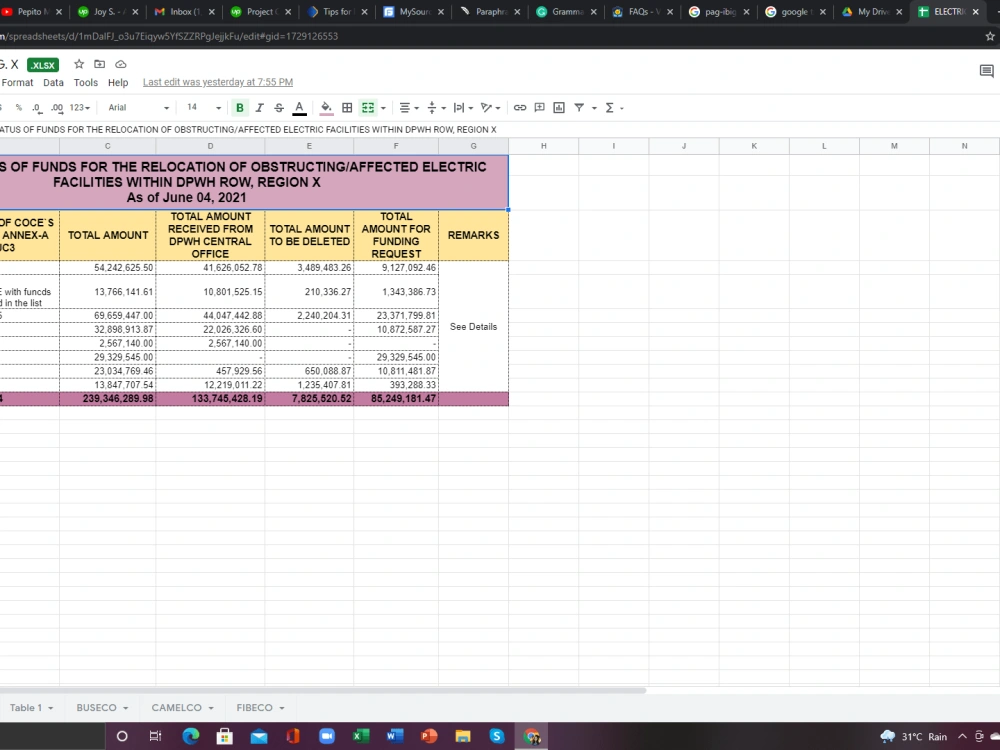Screen dimensions: 1000x750
Task: Toggle bold formatting
Action: tap(240, 108)
